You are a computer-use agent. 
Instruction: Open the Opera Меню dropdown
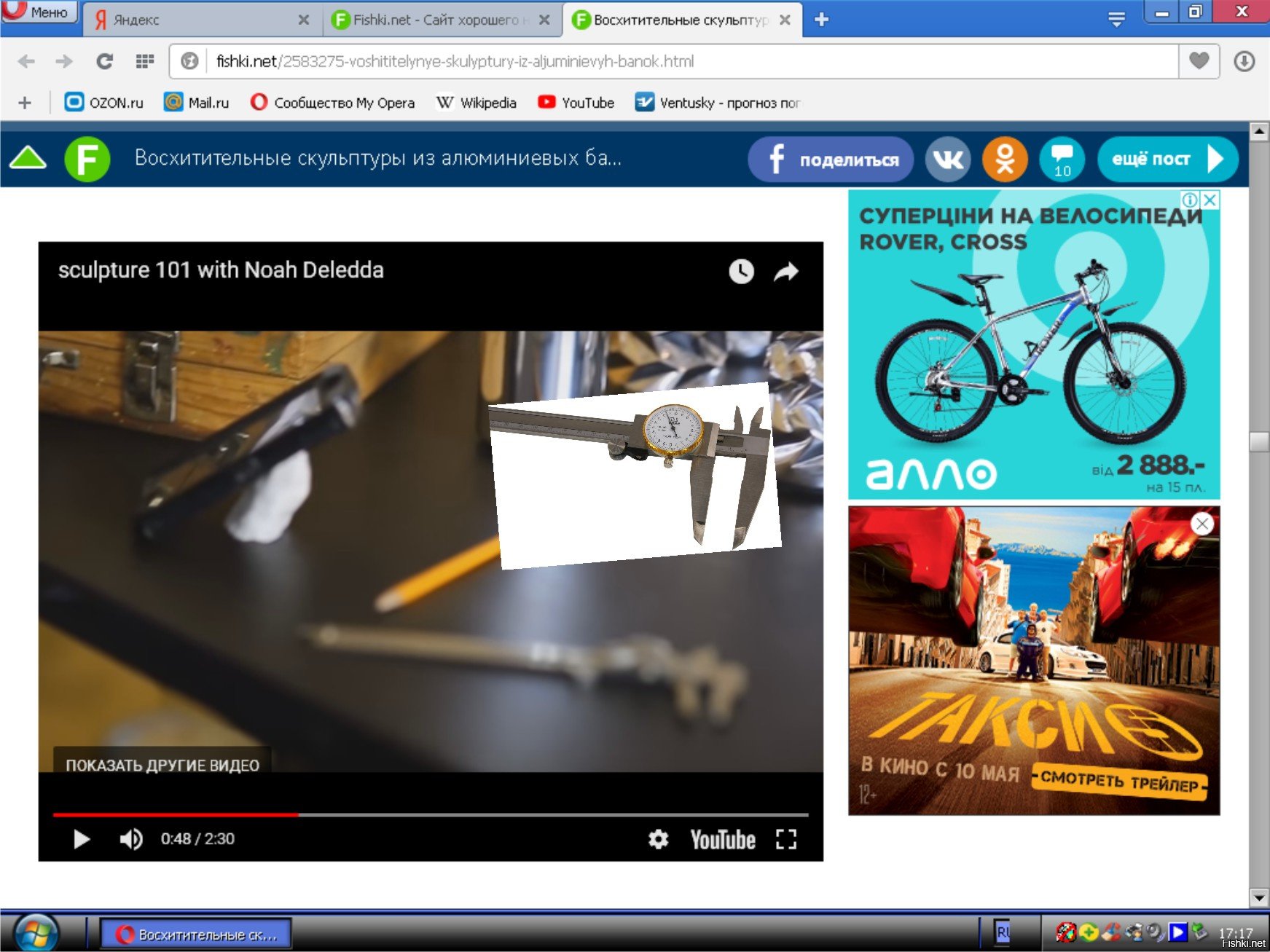pos(39,12)
